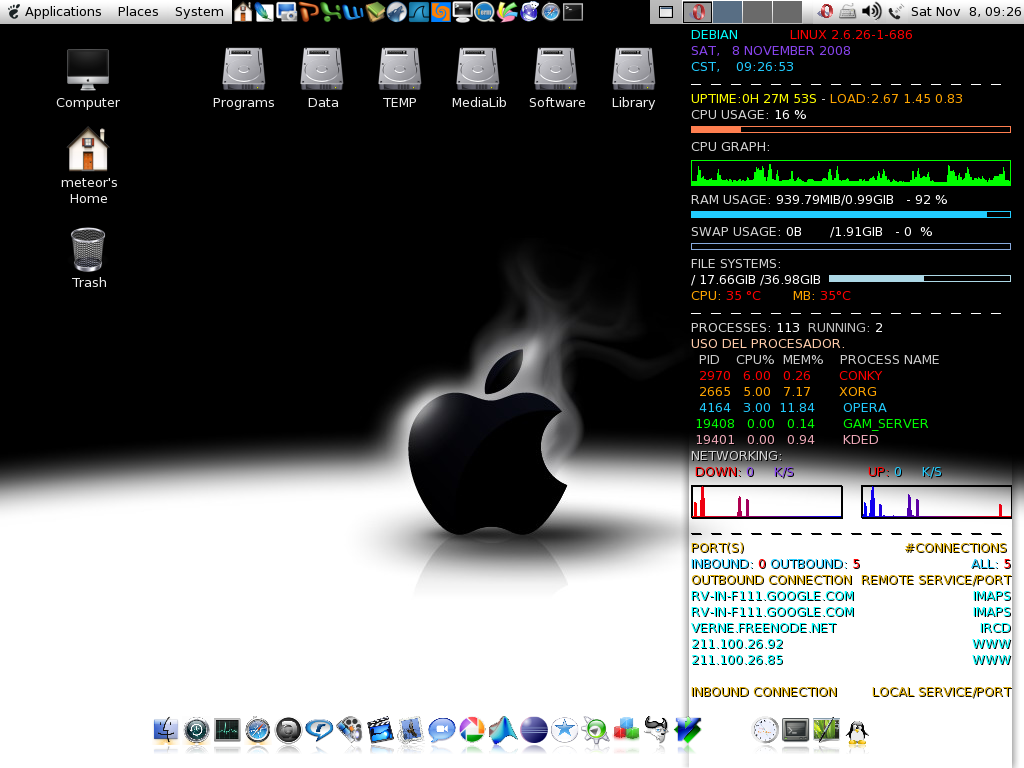Switch to the first workspace with Opera

point(697,12)
